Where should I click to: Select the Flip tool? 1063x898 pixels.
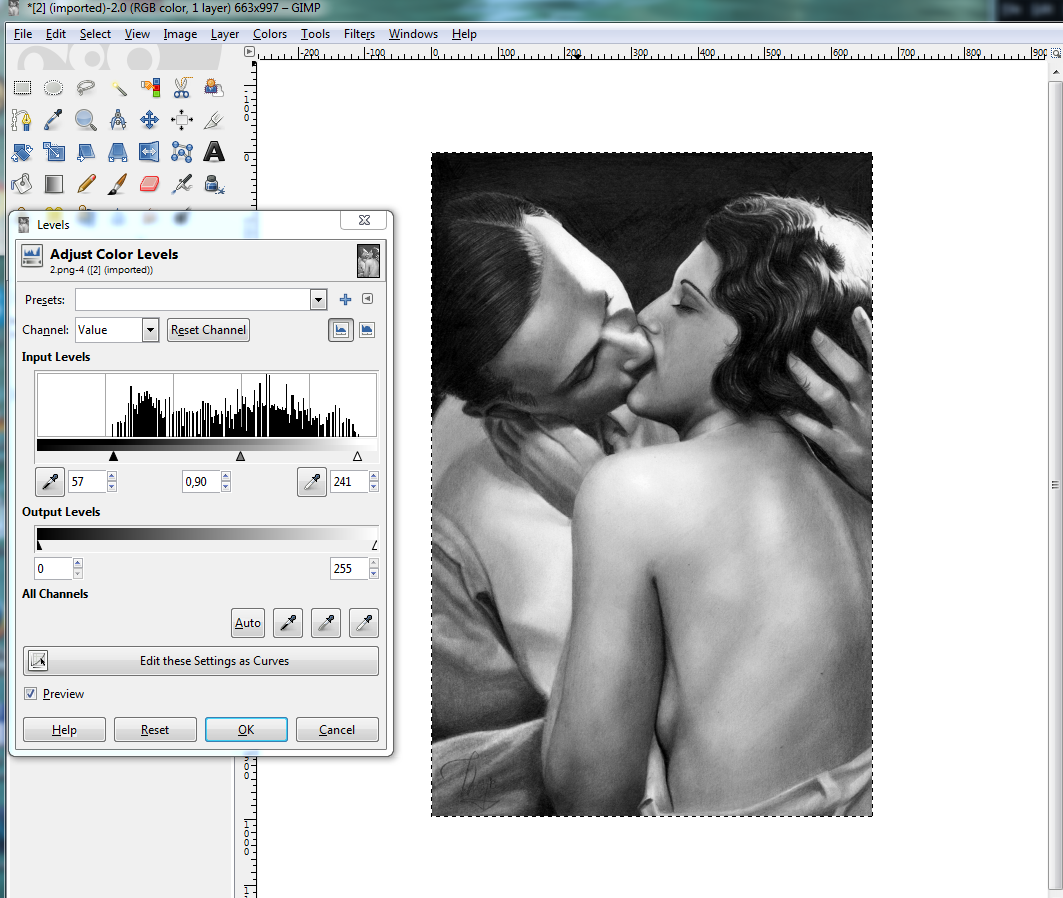(150, 152)
